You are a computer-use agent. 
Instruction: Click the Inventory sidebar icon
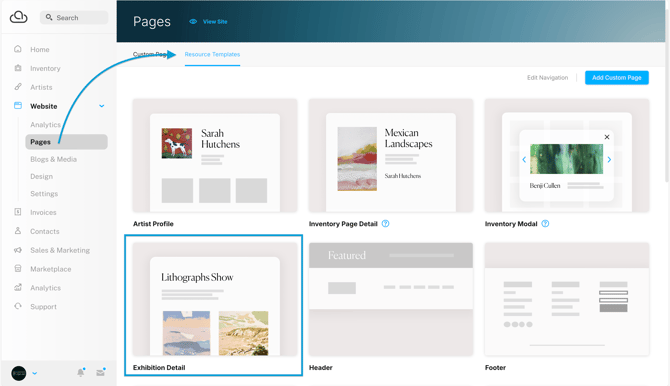[18, 68]
